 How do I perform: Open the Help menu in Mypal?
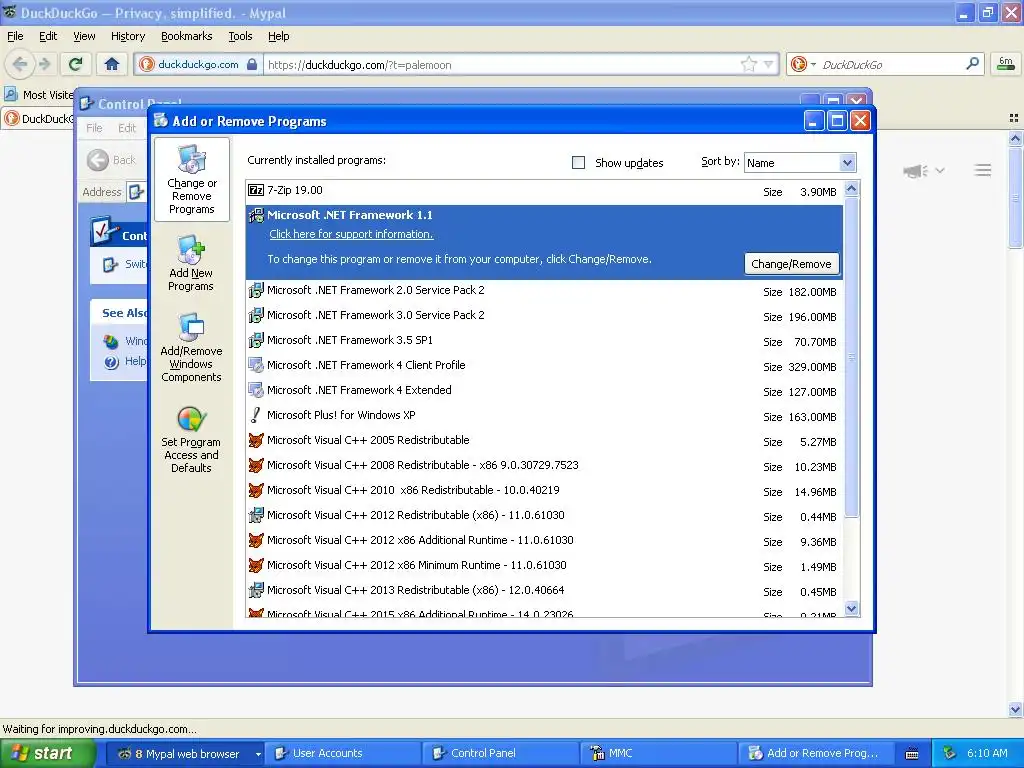(279, 36)
